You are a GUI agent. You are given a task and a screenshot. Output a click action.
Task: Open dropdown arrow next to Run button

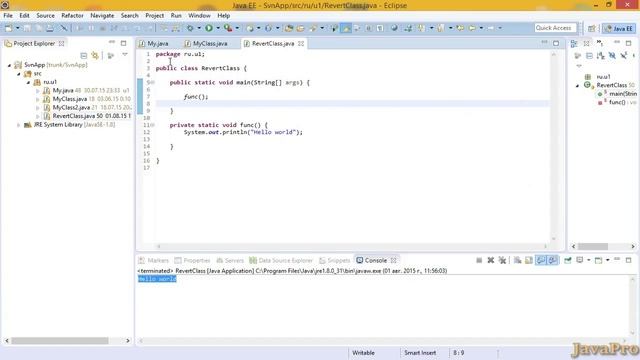(x=218, y=28)
